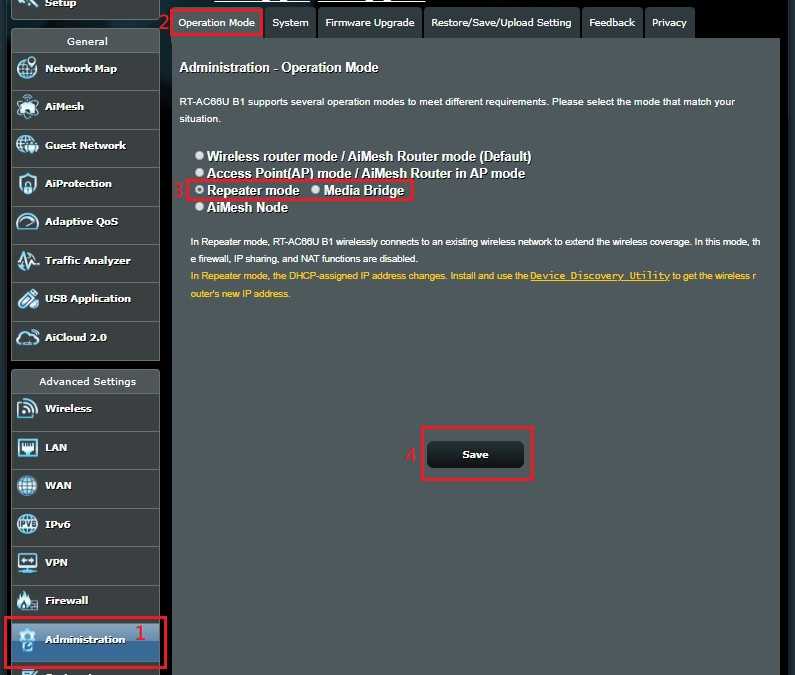The image size is (795, 675).
Task: Click the Save button
Action: [475, 454]
